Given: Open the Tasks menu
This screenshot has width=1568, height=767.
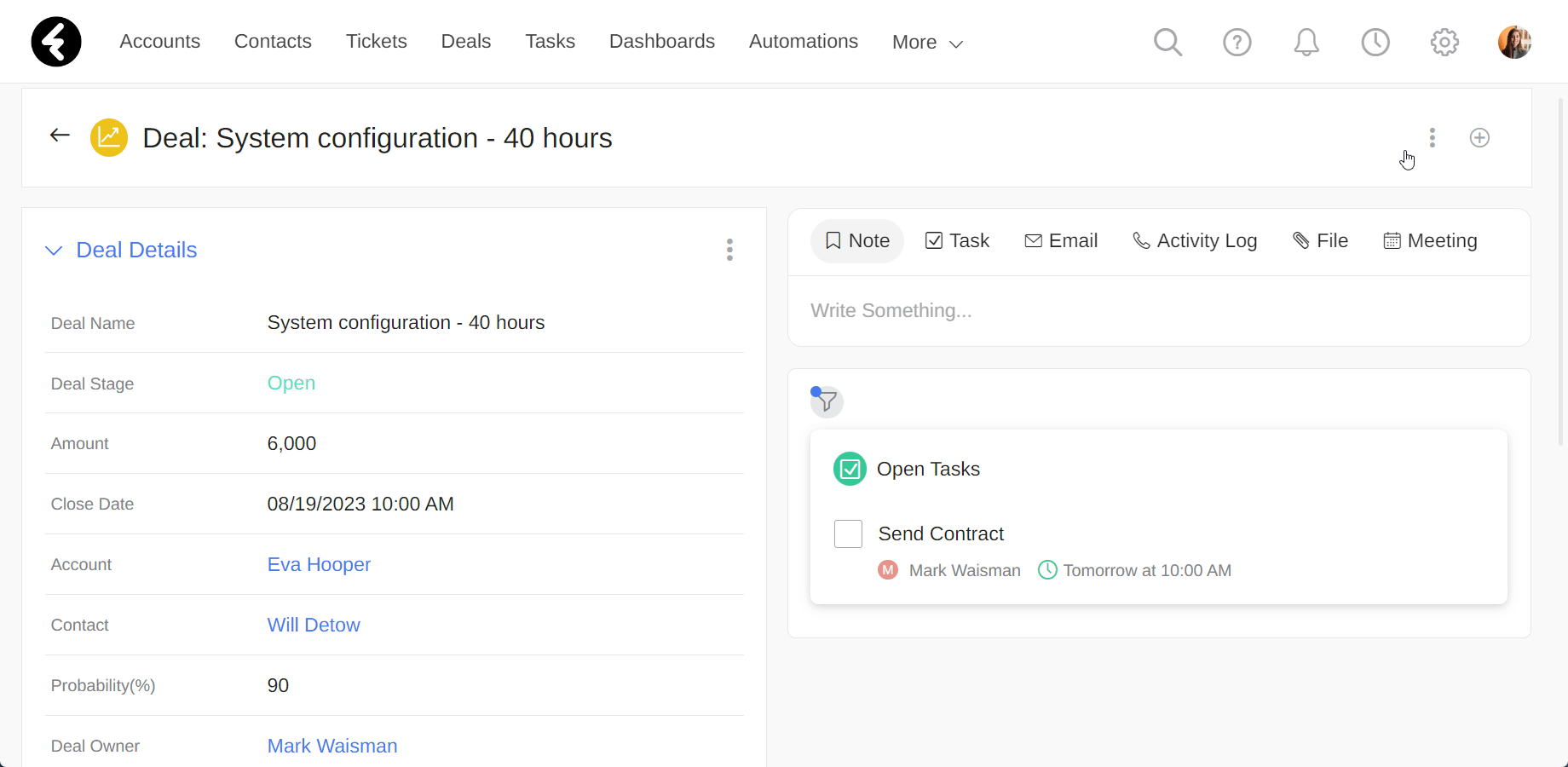Looking at the screenshot, I should [550, 41].
